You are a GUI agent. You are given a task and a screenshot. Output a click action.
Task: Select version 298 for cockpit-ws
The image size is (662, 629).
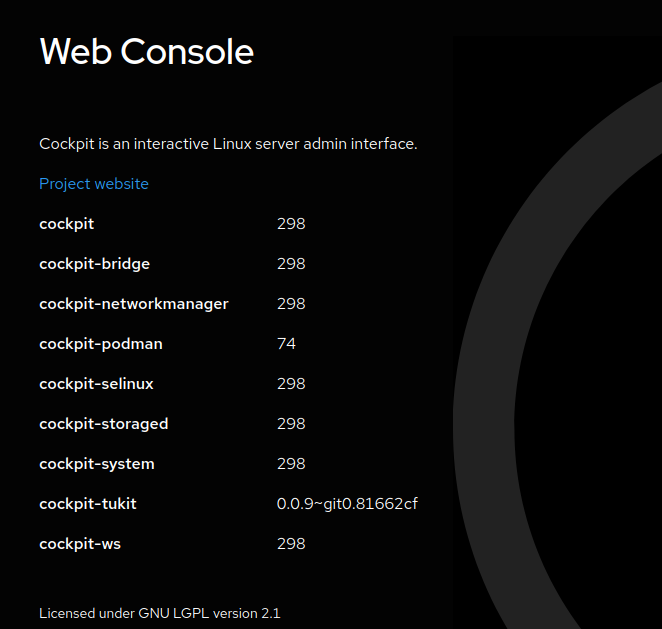[x=291, y=544]
